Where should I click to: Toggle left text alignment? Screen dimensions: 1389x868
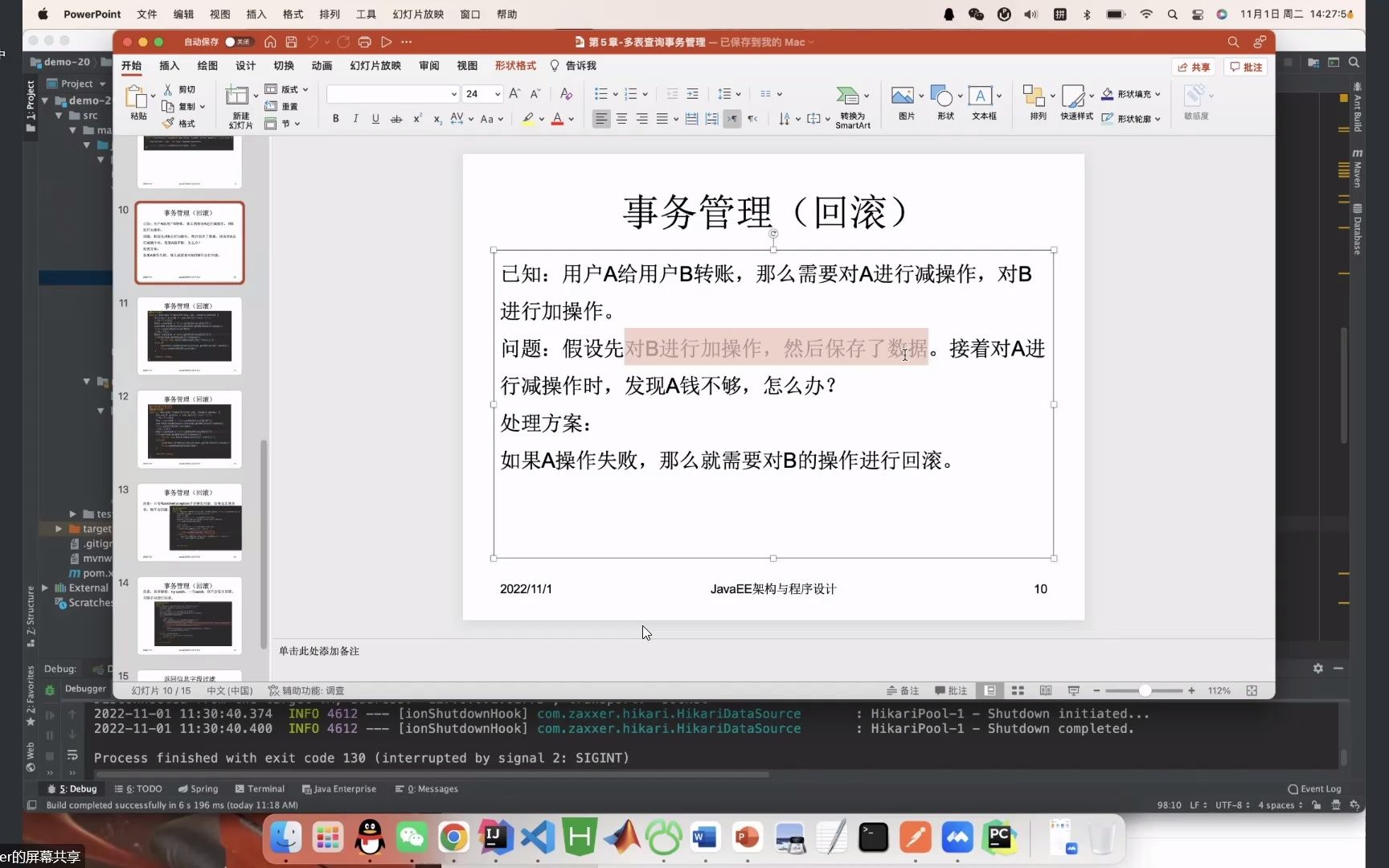pyautogui.click(x=600, y=119)
